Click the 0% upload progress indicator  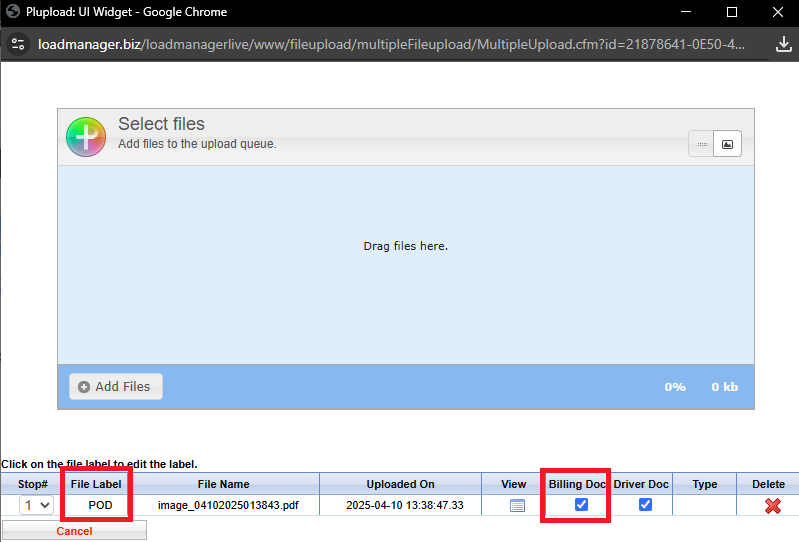pyautogui.click(x=675, y=387)
